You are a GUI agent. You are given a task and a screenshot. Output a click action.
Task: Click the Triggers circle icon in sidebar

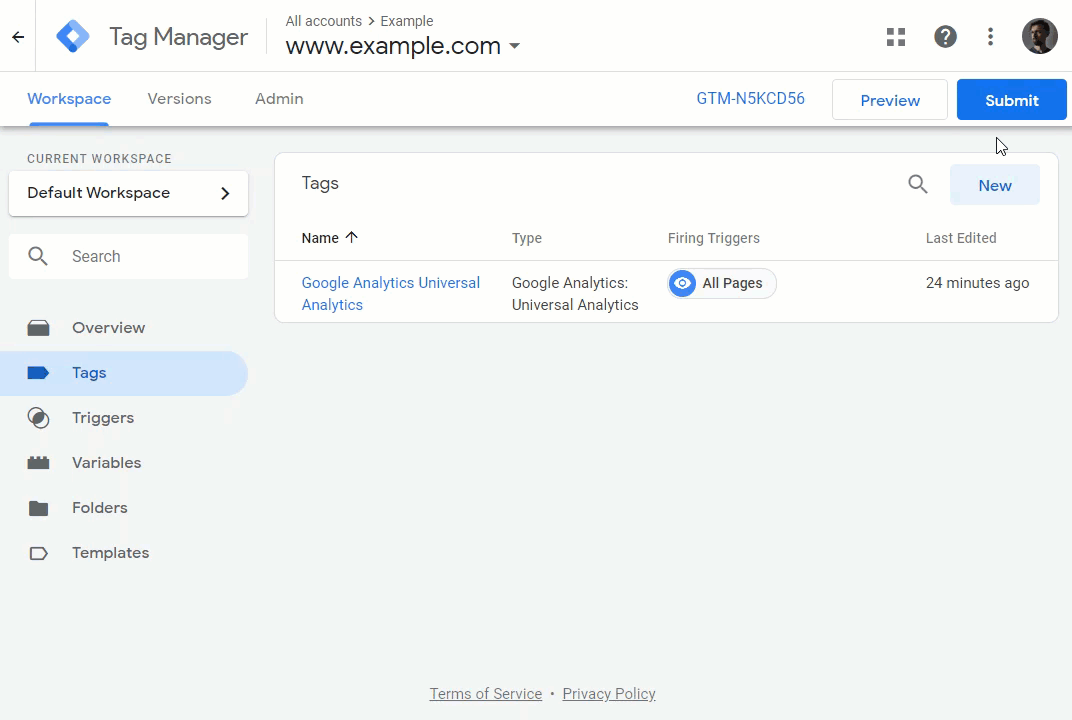point(38,418)
